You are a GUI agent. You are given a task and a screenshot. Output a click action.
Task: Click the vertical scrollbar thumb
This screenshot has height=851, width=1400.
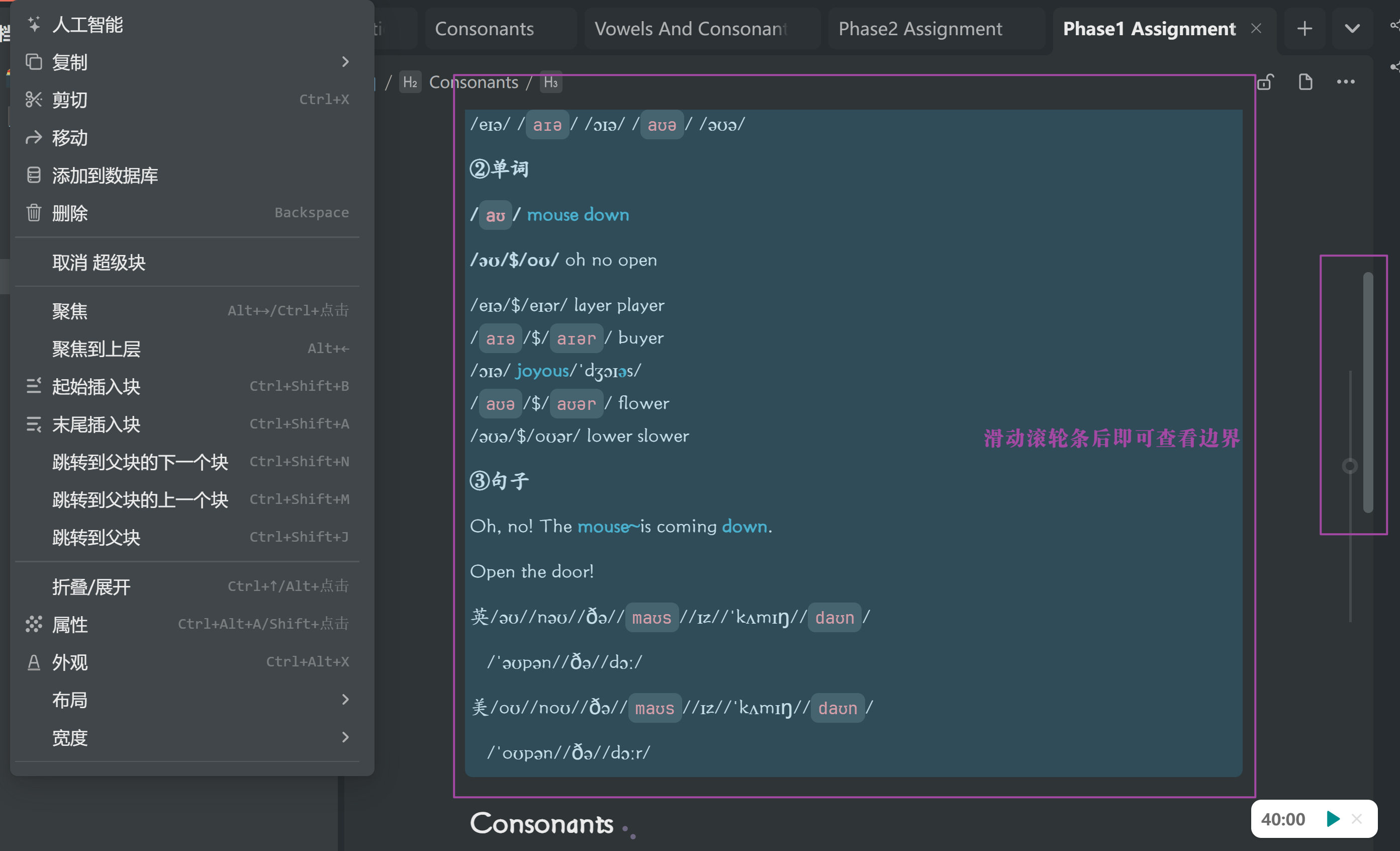(1368, 392)
